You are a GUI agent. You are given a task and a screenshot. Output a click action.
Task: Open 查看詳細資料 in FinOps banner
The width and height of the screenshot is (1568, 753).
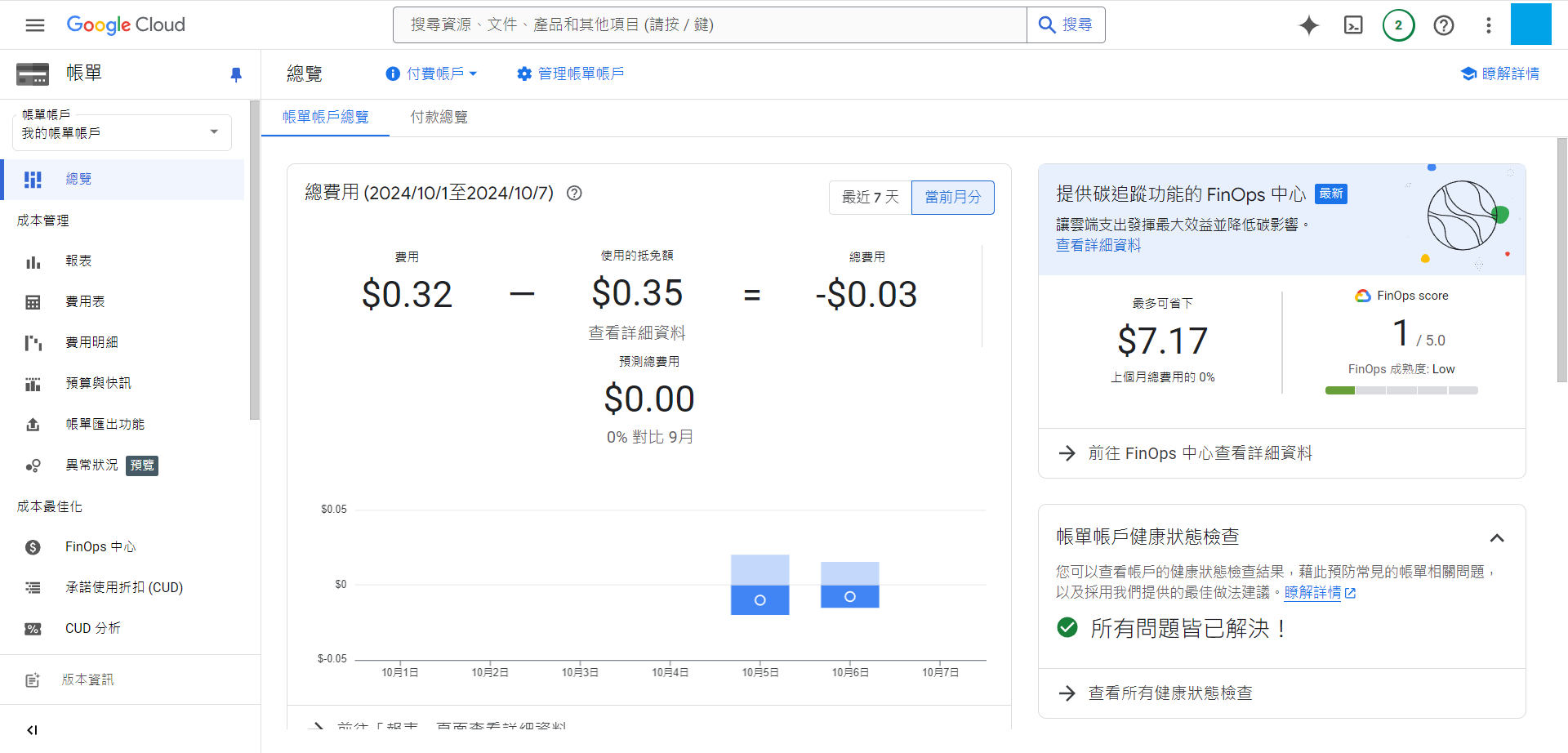1098,246
